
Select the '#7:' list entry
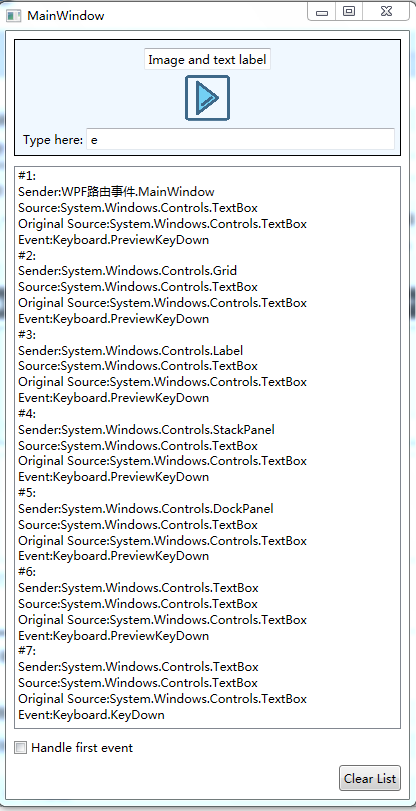point(27,650)
